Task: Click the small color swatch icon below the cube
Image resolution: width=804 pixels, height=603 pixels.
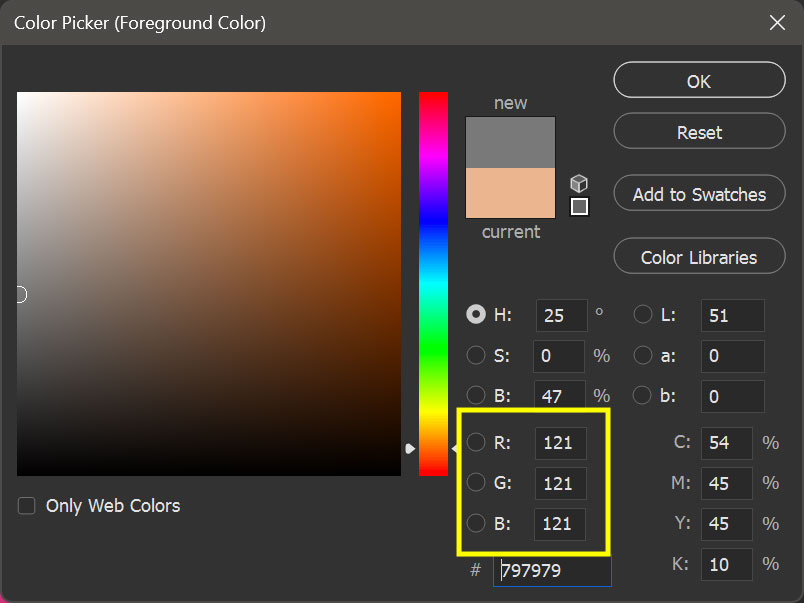Action: [x=578, y=207]
